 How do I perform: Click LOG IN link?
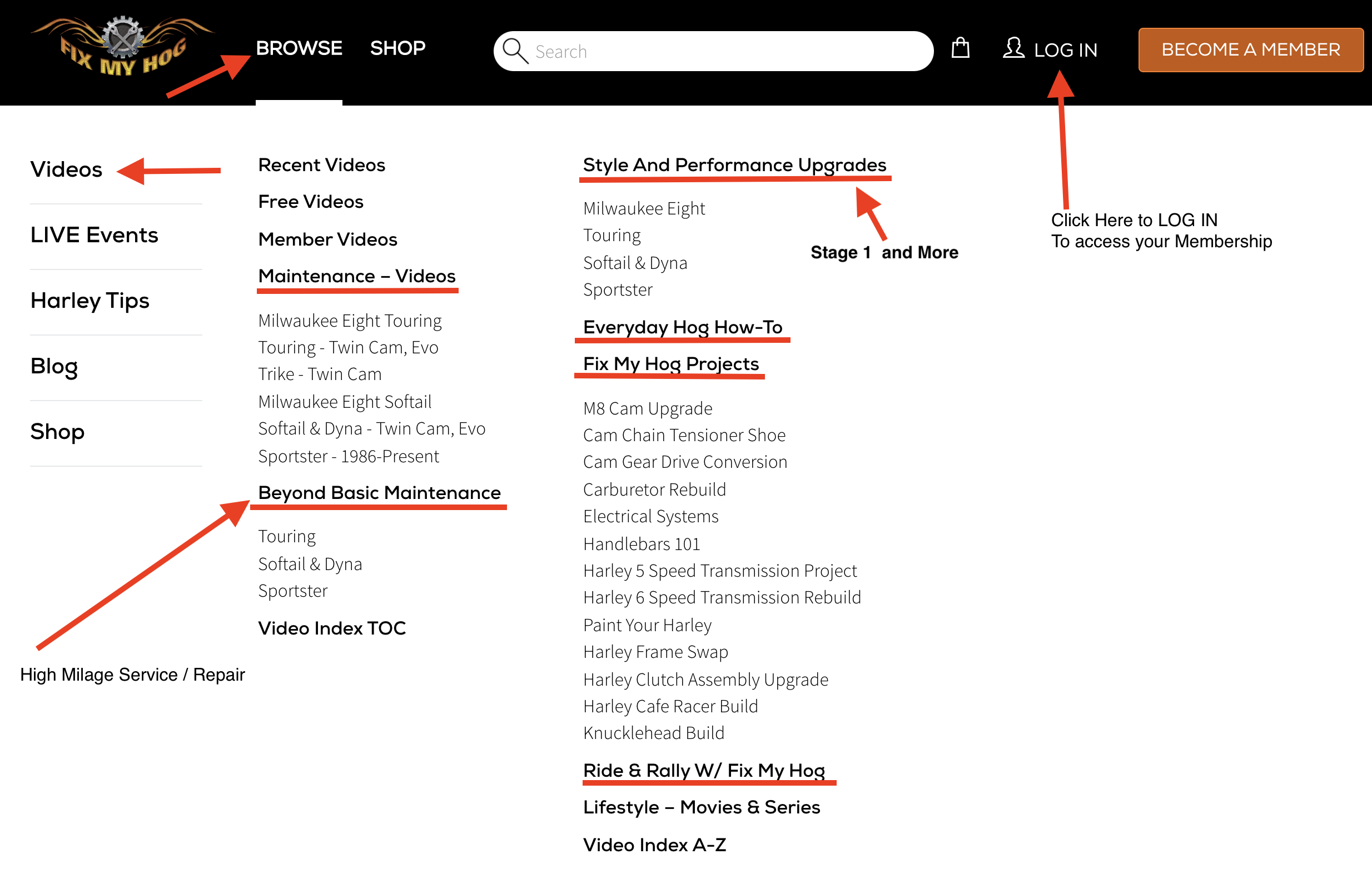[1065, 50]
